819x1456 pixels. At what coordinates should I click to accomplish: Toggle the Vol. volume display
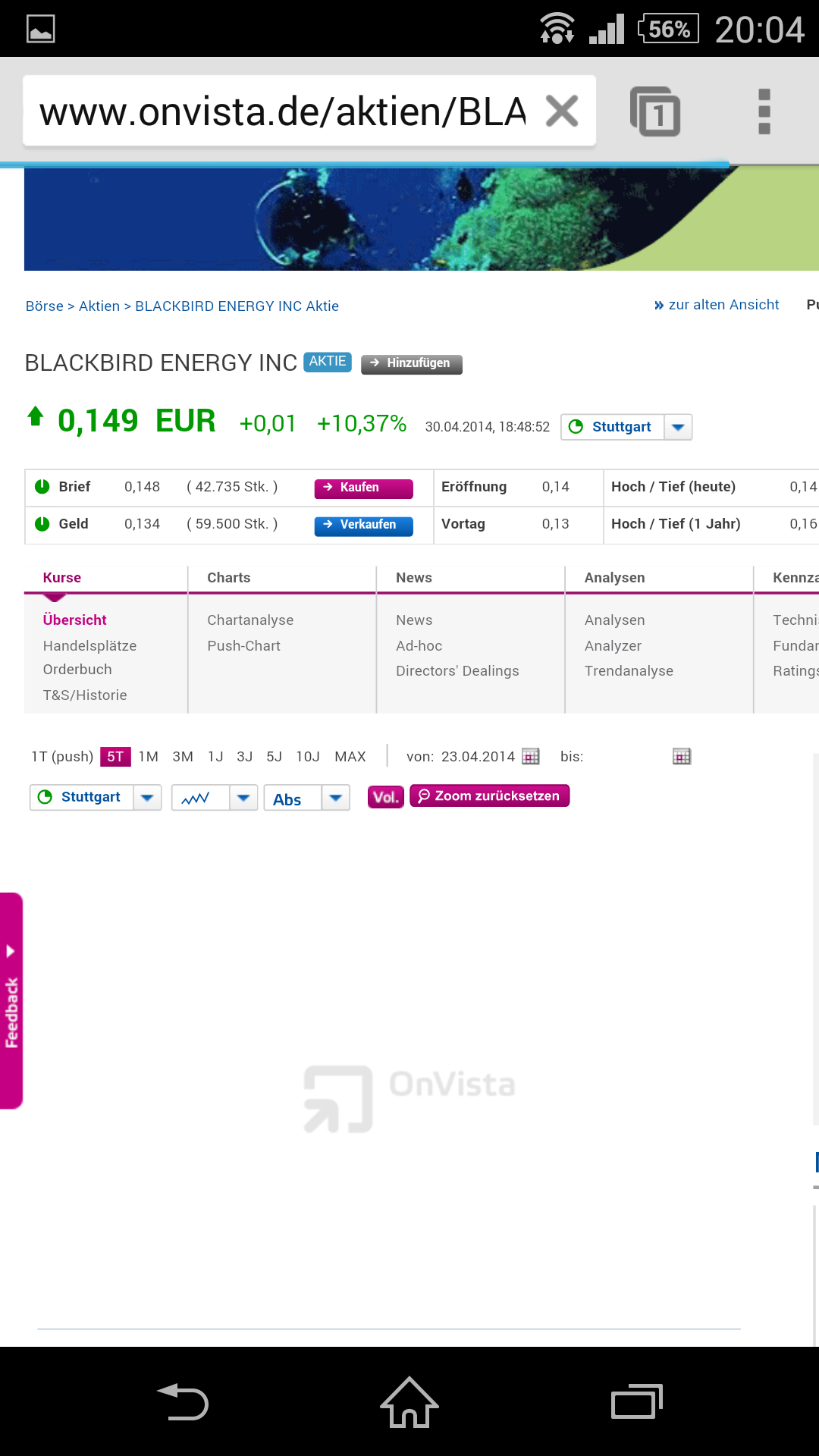point(385,797)
